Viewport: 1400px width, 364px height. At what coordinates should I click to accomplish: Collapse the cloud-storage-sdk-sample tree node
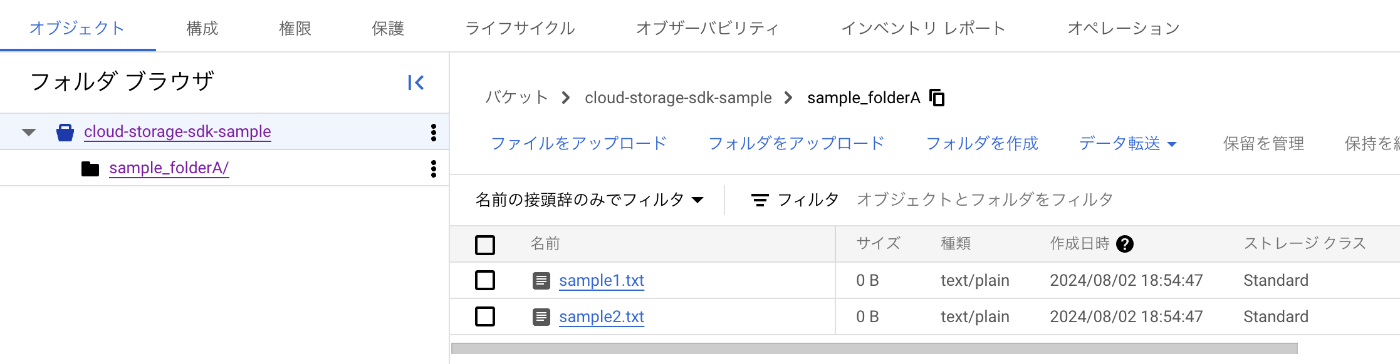[28, 132]
